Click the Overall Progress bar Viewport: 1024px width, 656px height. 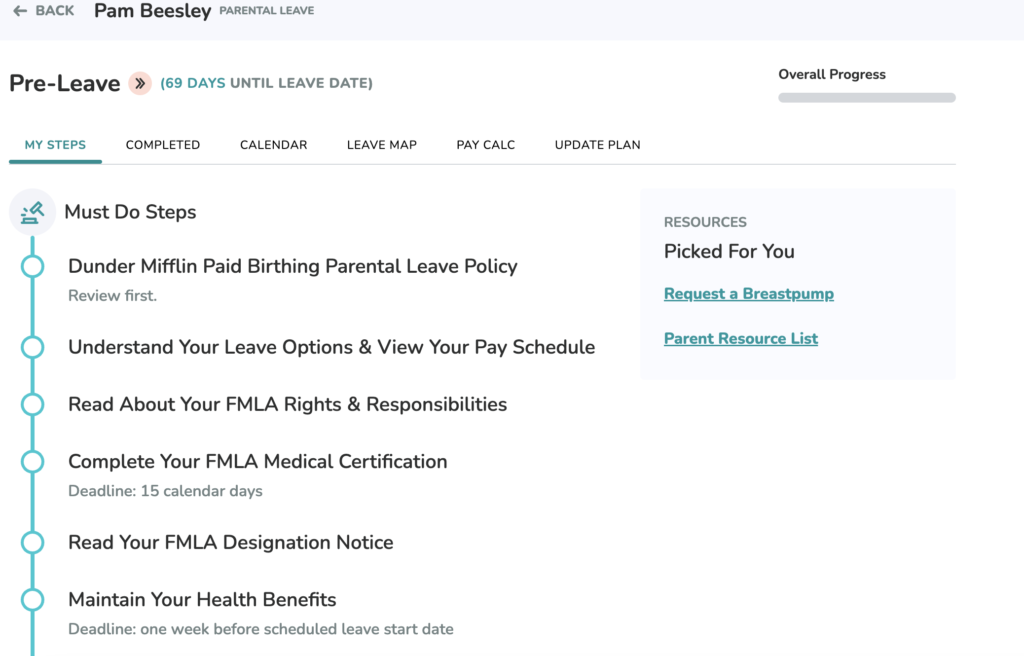click(867, 97)
